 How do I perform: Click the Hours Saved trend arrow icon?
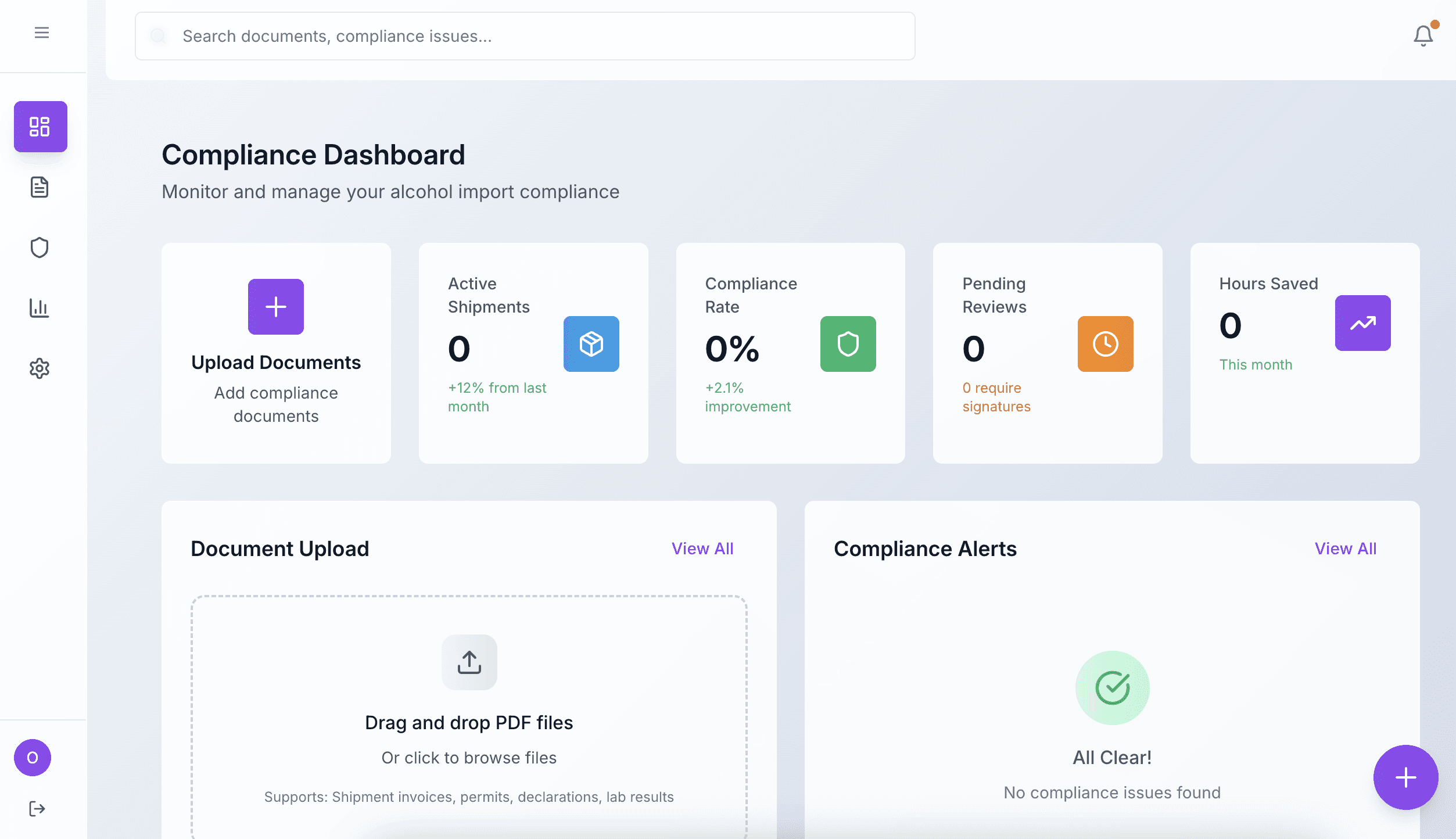pos(1362,323)
